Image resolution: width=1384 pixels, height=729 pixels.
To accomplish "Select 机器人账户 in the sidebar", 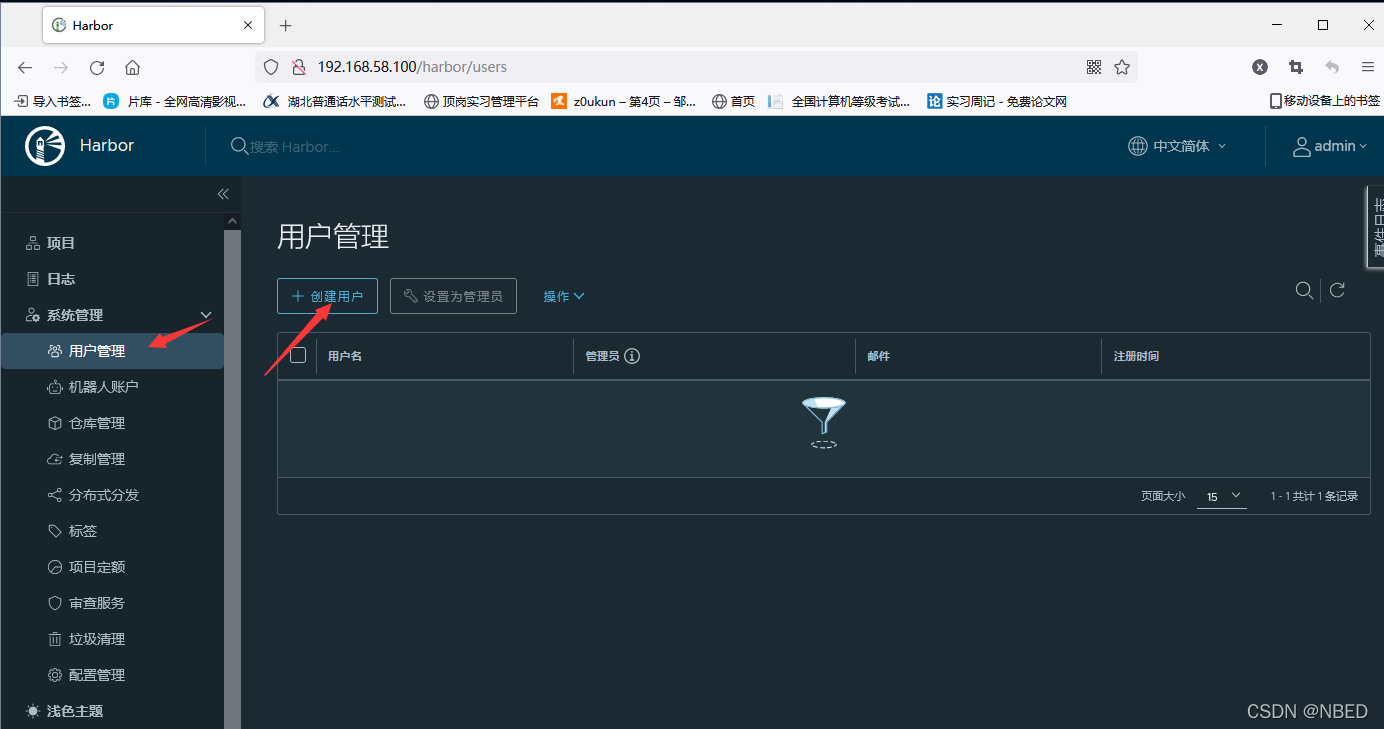I will point(101,386).
